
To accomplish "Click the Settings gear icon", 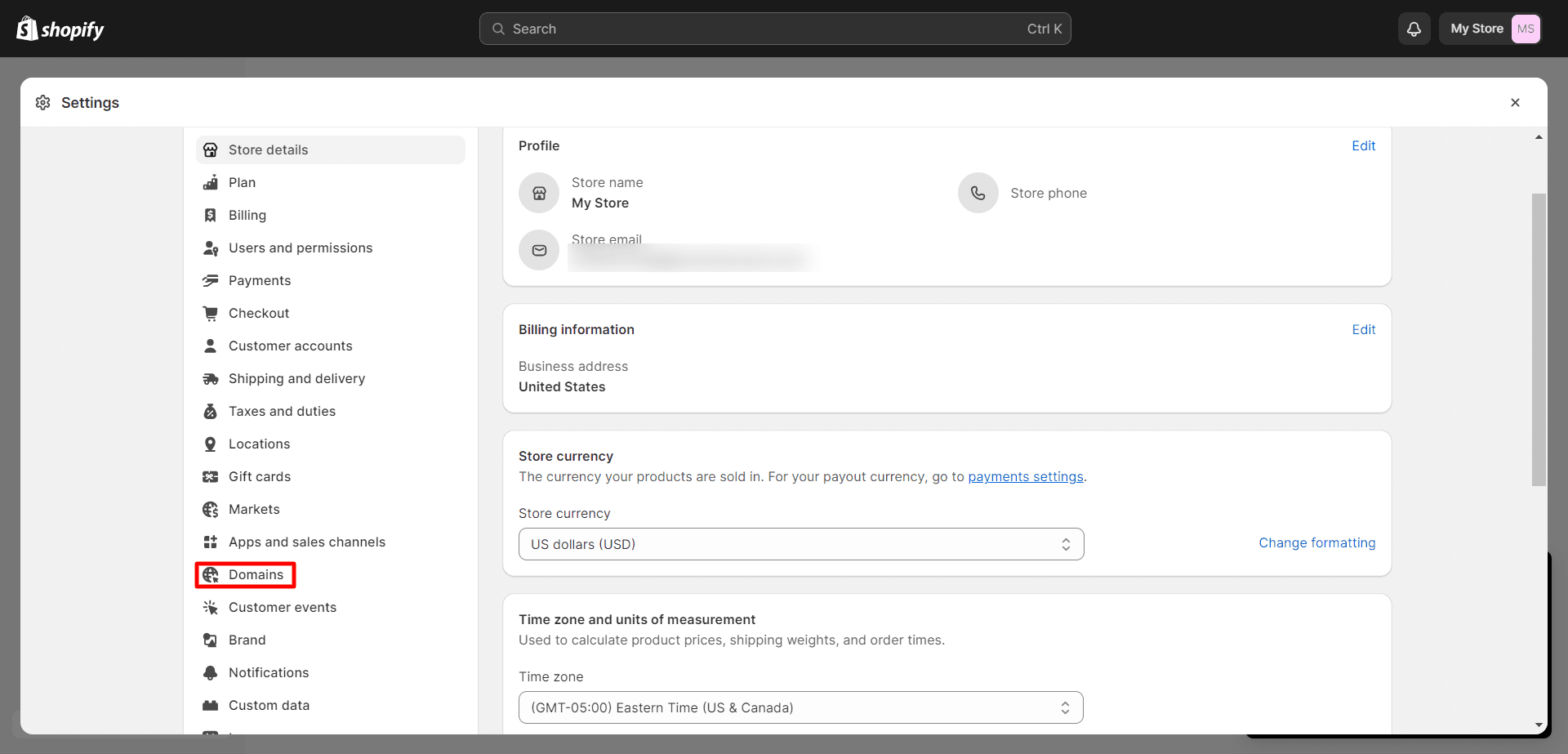I will (42, 102).
